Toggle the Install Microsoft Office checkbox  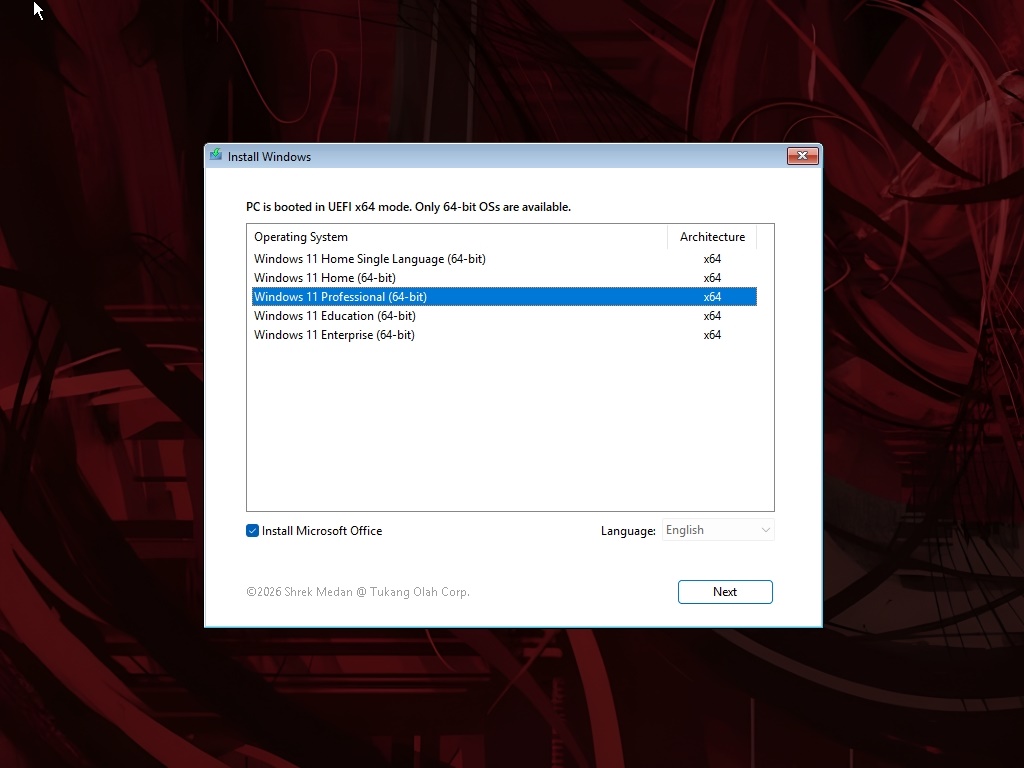tap(253, 531)
